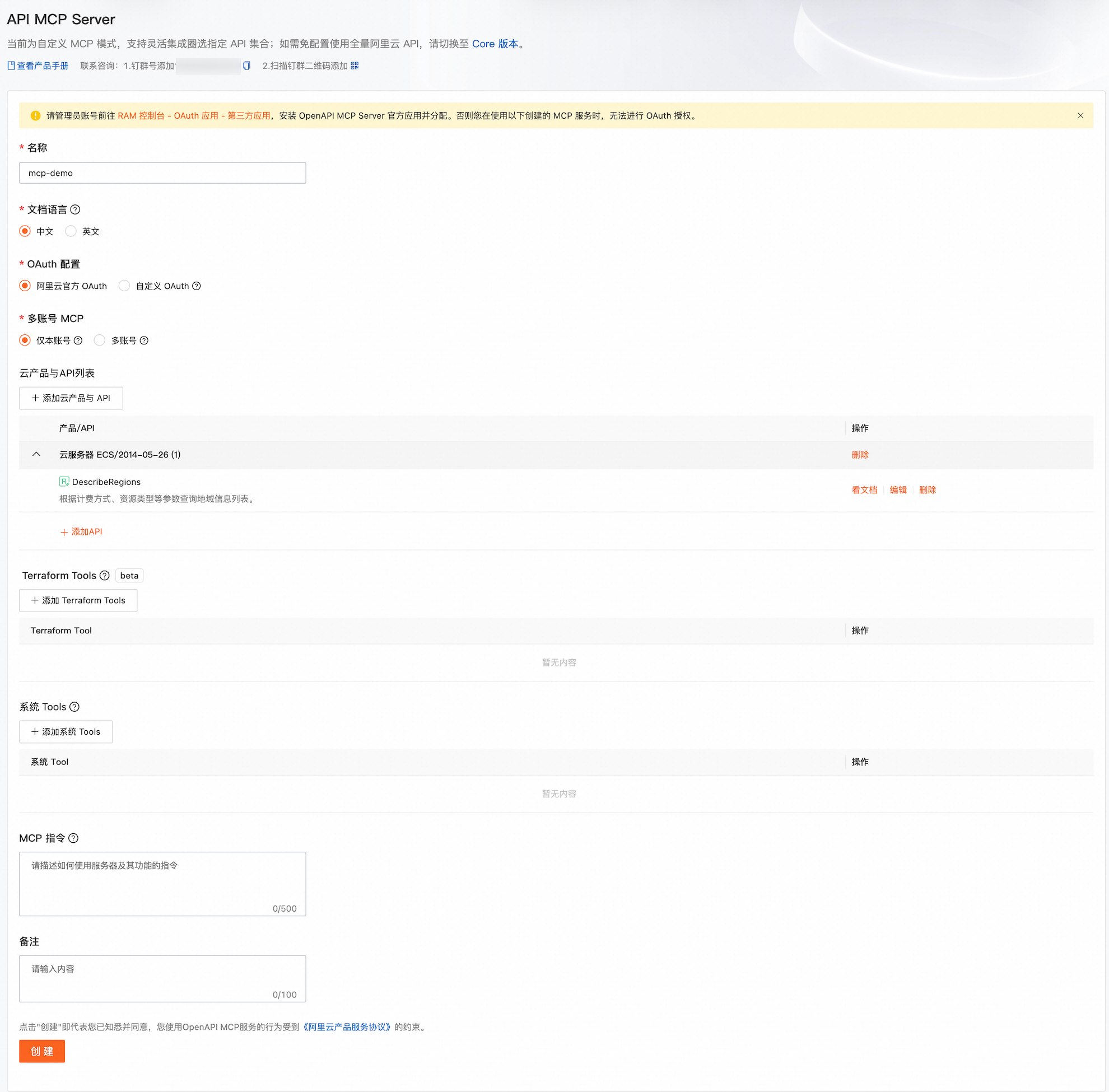Image resolution: width=1109 pixels, height=1092 pixels.
Task: Click 添加 Terraform Tools button
Action: (78, 600)
